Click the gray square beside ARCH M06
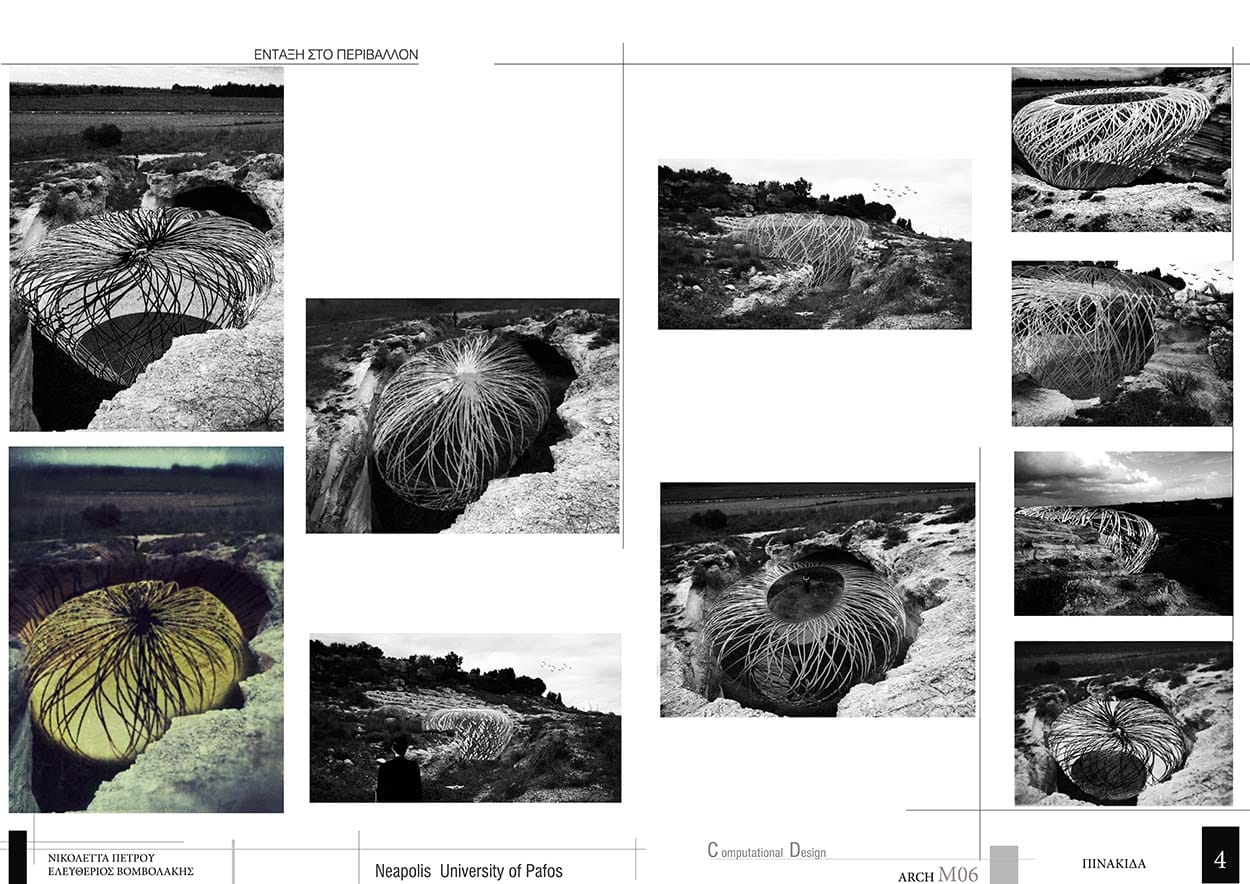1250x884 pixels. point(1004,864)
